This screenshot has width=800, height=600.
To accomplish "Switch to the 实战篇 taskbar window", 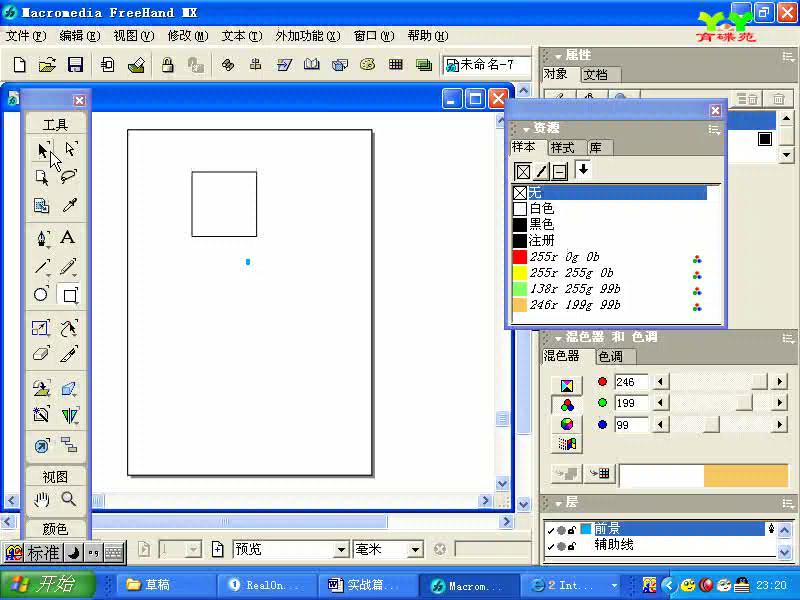I will (367, 585).
